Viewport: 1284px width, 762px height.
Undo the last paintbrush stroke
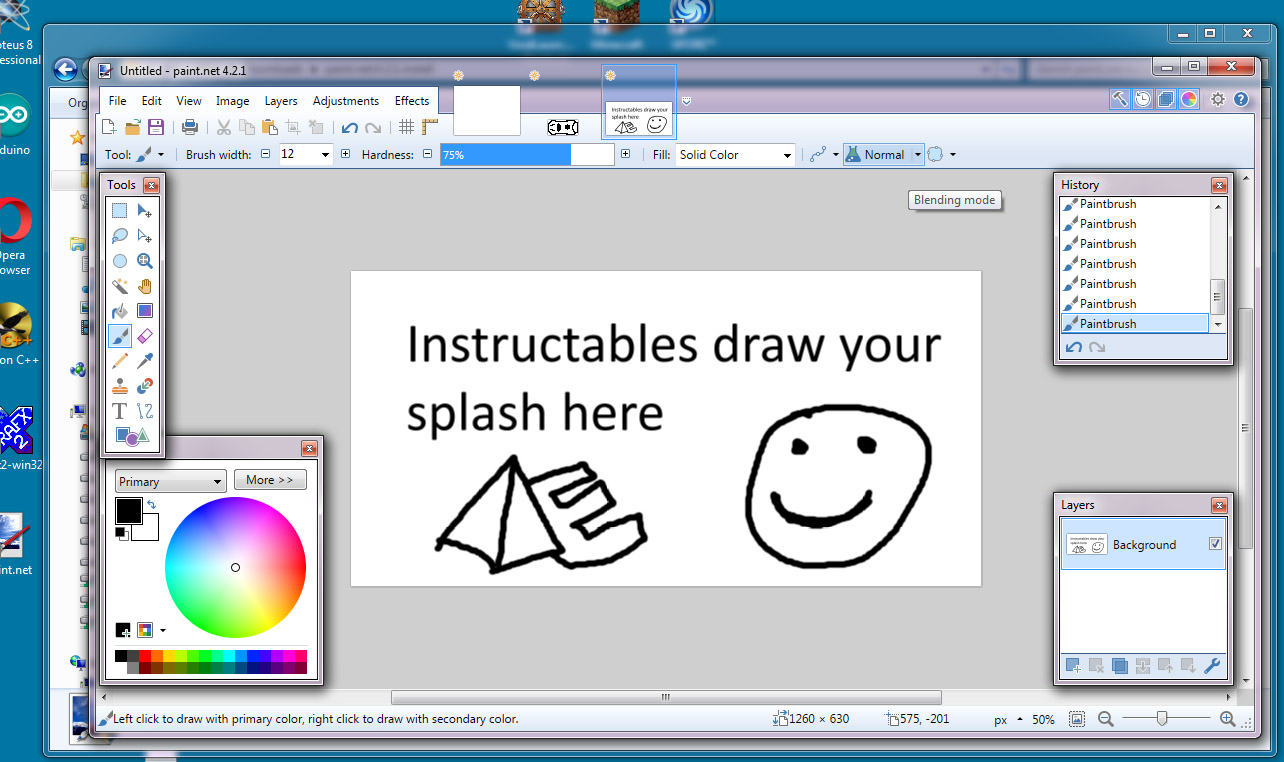coord(350,127)
